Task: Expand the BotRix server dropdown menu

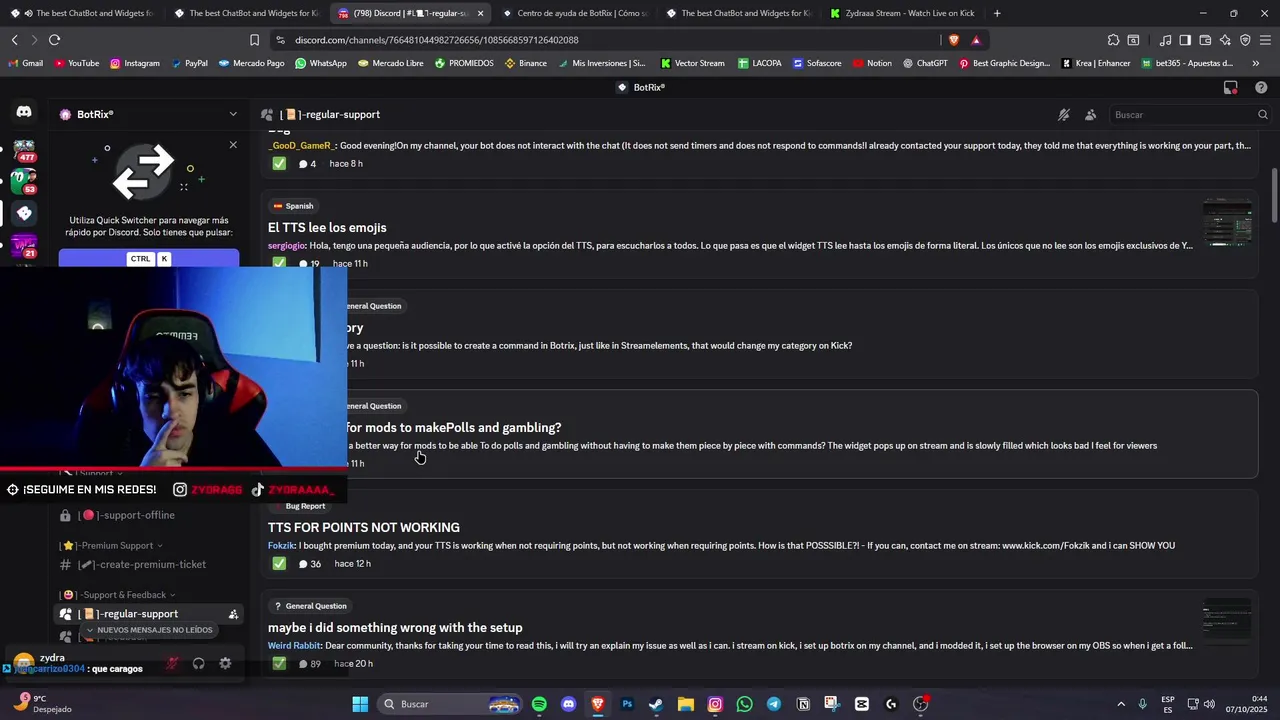Action: click(x=233, y=114)
